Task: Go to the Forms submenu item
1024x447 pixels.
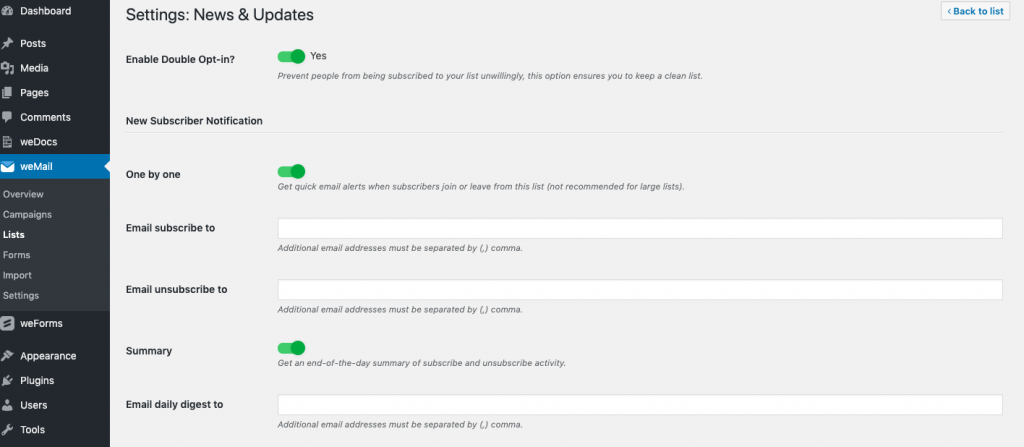Action: click(x=16, y=255)
